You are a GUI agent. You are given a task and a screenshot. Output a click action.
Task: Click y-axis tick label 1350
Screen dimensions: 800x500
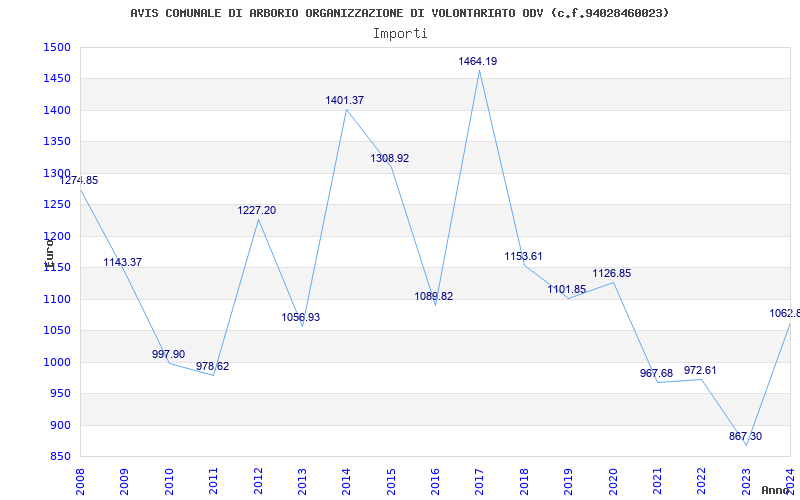pos(57,142)
